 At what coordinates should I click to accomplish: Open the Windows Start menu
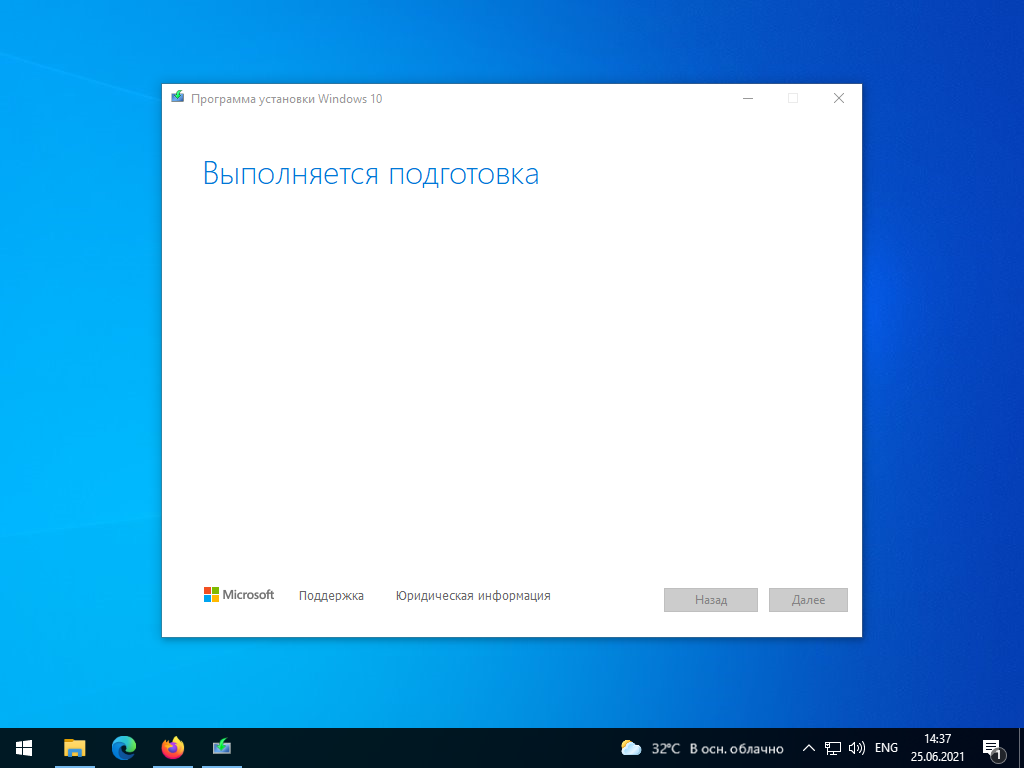(24, 748)
